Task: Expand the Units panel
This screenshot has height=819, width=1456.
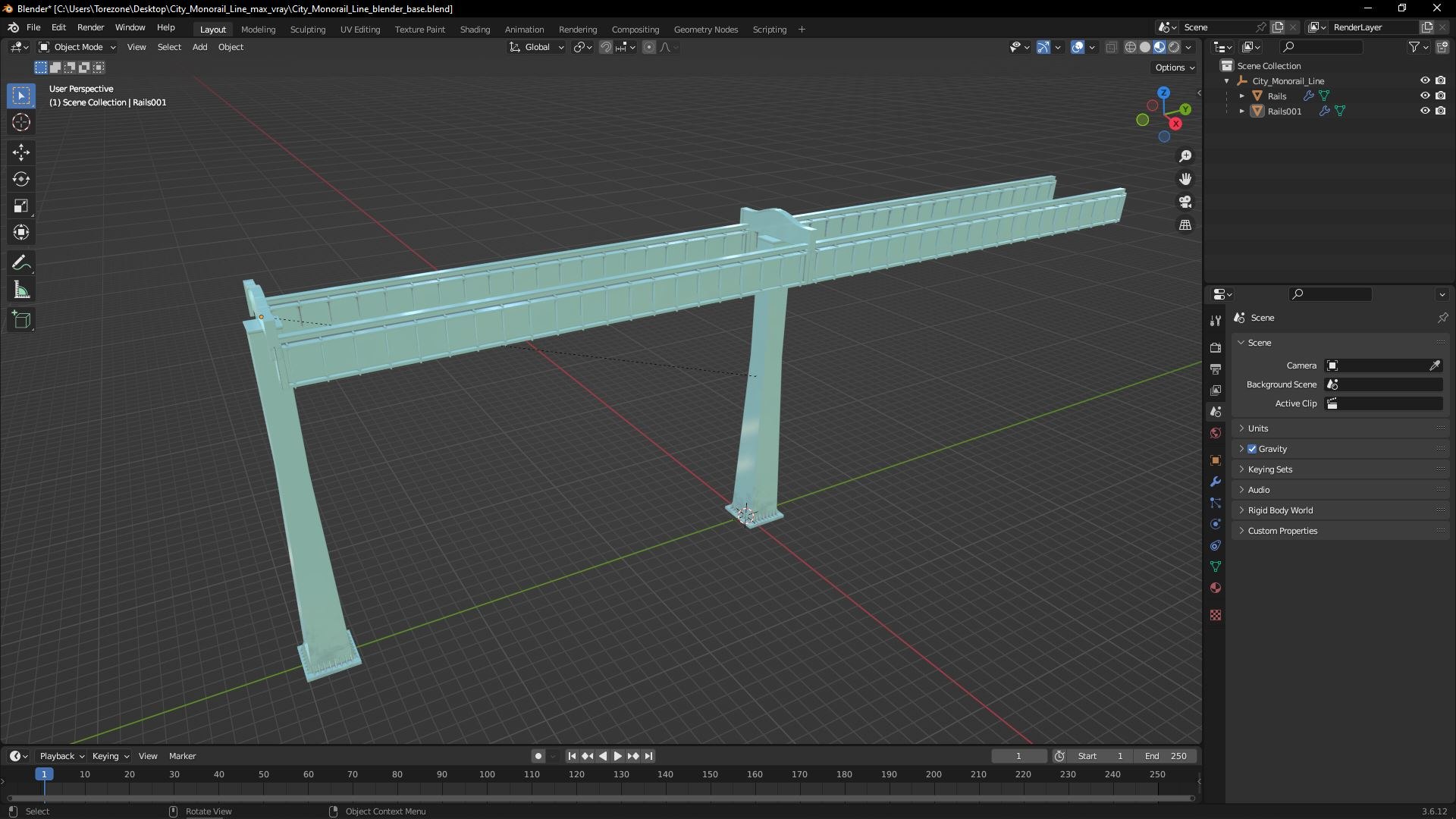Action: tap(1340, 428)
